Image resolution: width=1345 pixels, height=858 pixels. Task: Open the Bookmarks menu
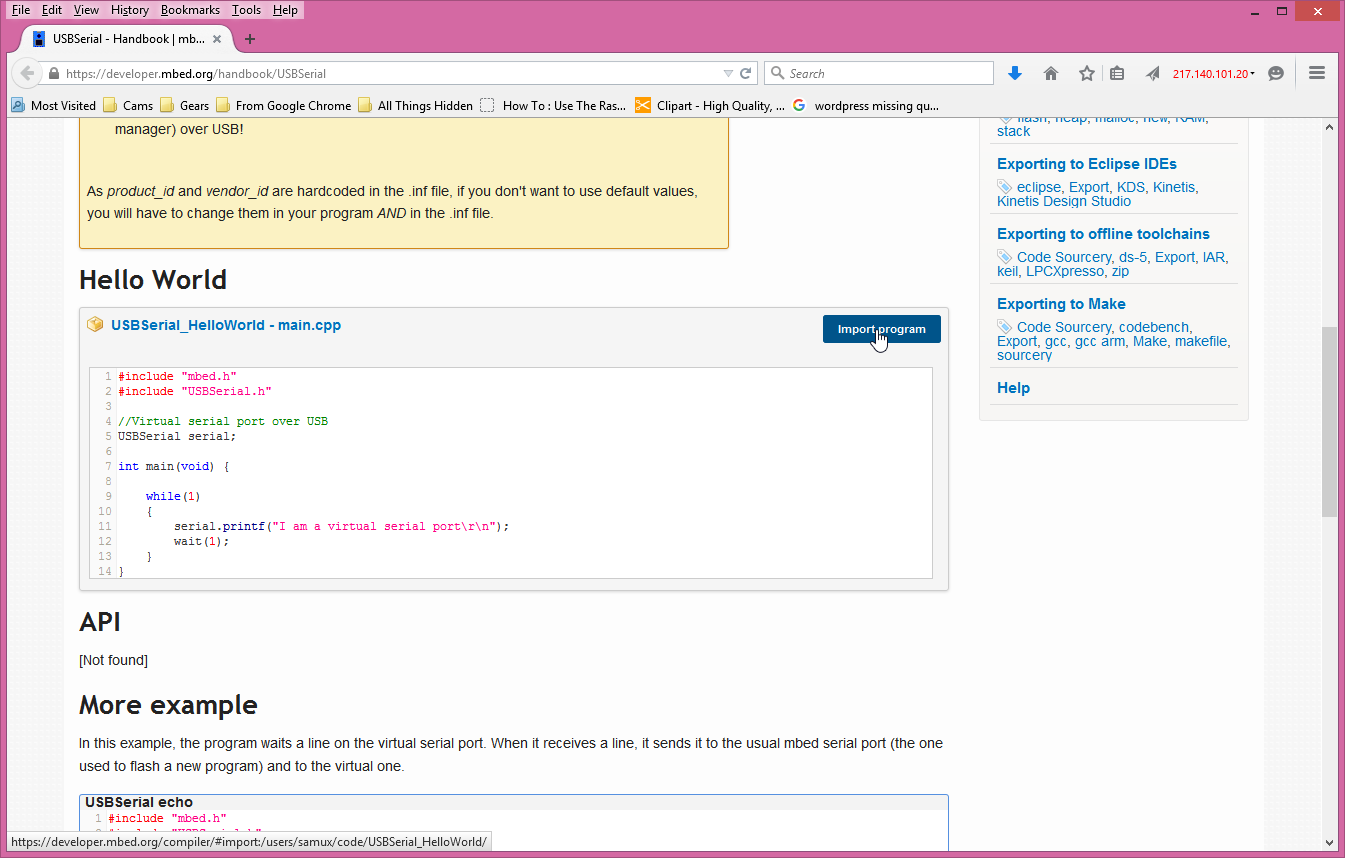[x=191, y=10]
